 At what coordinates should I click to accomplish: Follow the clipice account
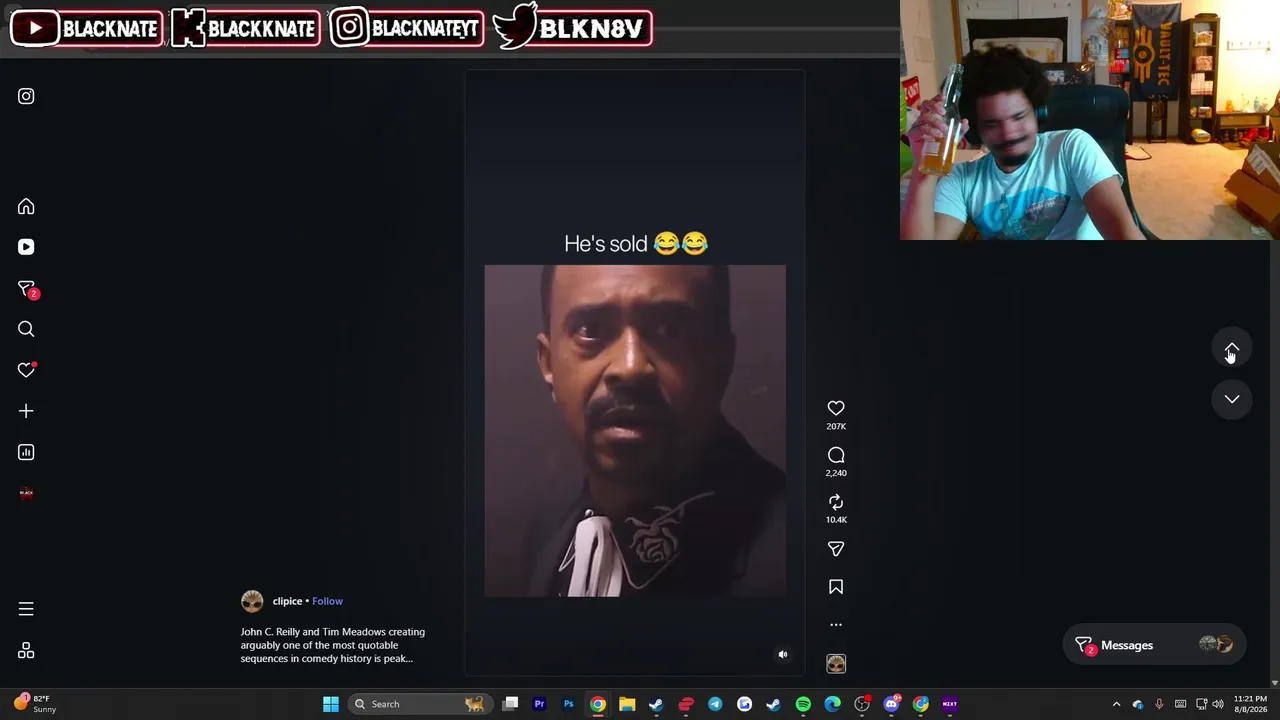327,601
